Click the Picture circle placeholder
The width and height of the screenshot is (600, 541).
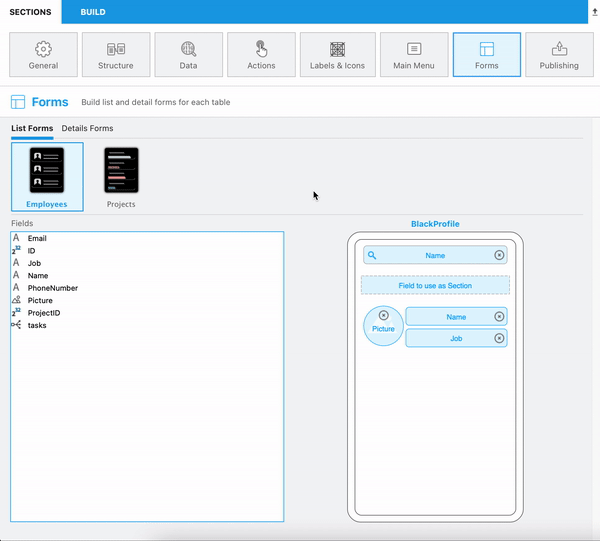pyautogui.click(x=383, y=326)
